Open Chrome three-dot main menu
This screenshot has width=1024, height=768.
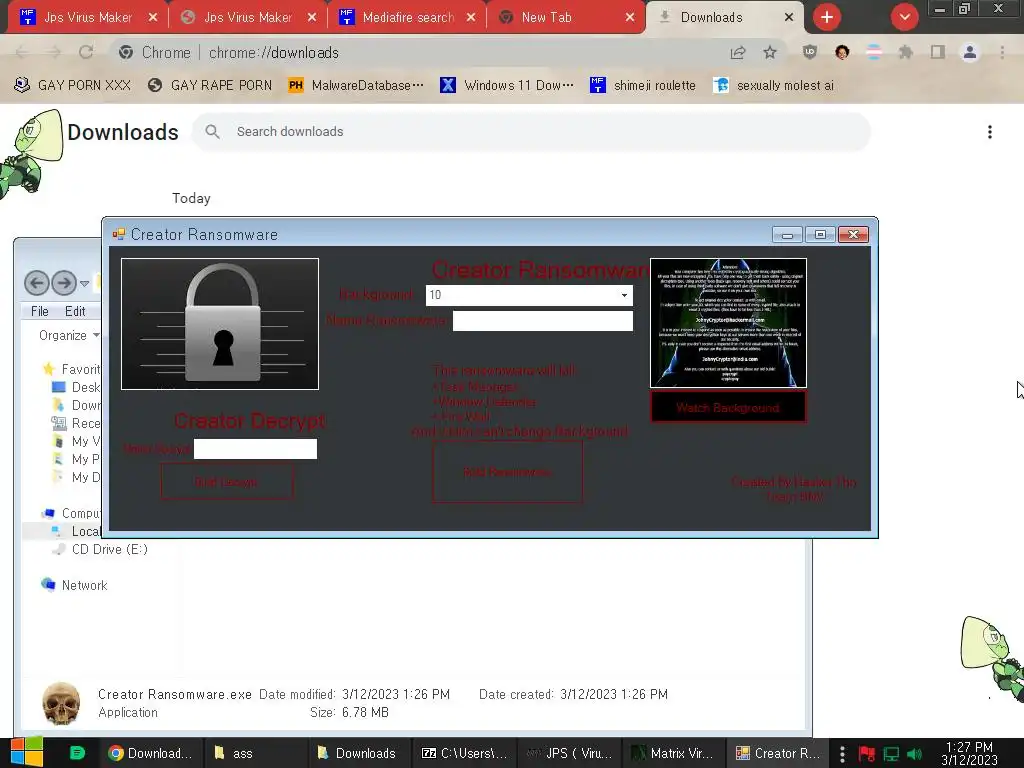point(1002,52)
